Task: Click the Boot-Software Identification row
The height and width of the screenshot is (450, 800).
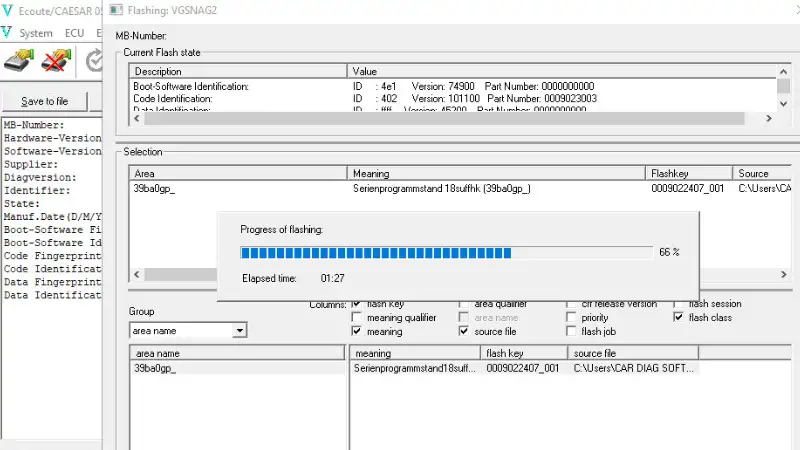Action: click(x=454, y=86)
